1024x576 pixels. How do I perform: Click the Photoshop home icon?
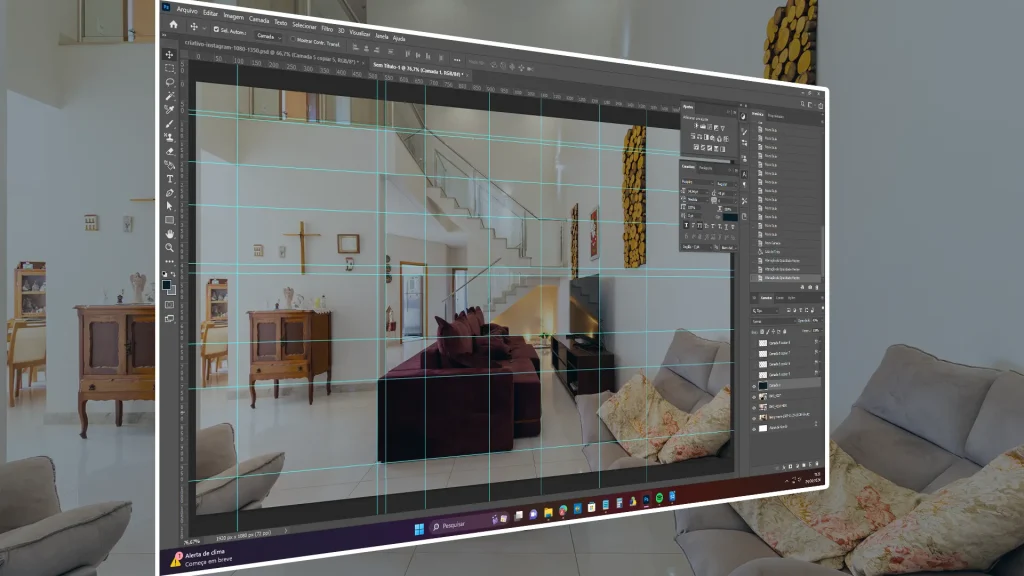point(173,25)
